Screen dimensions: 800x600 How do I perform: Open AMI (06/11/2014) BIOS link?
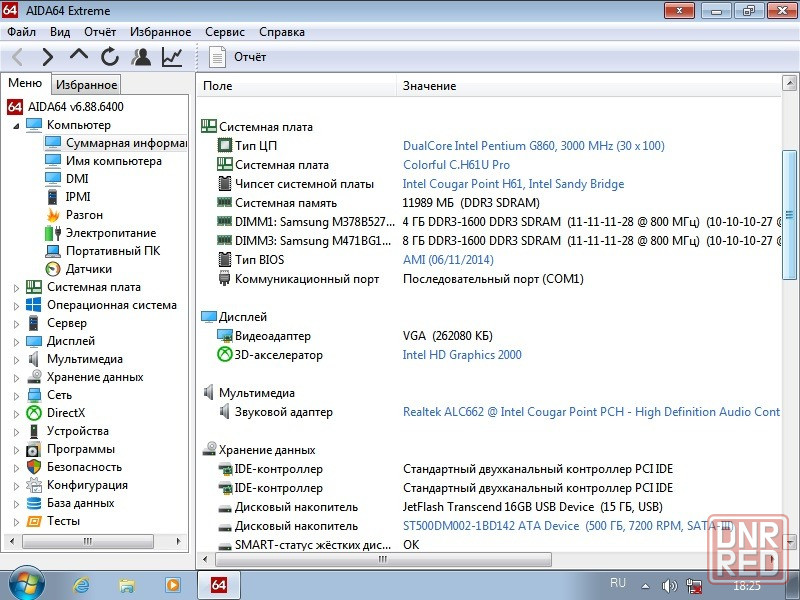448,260
